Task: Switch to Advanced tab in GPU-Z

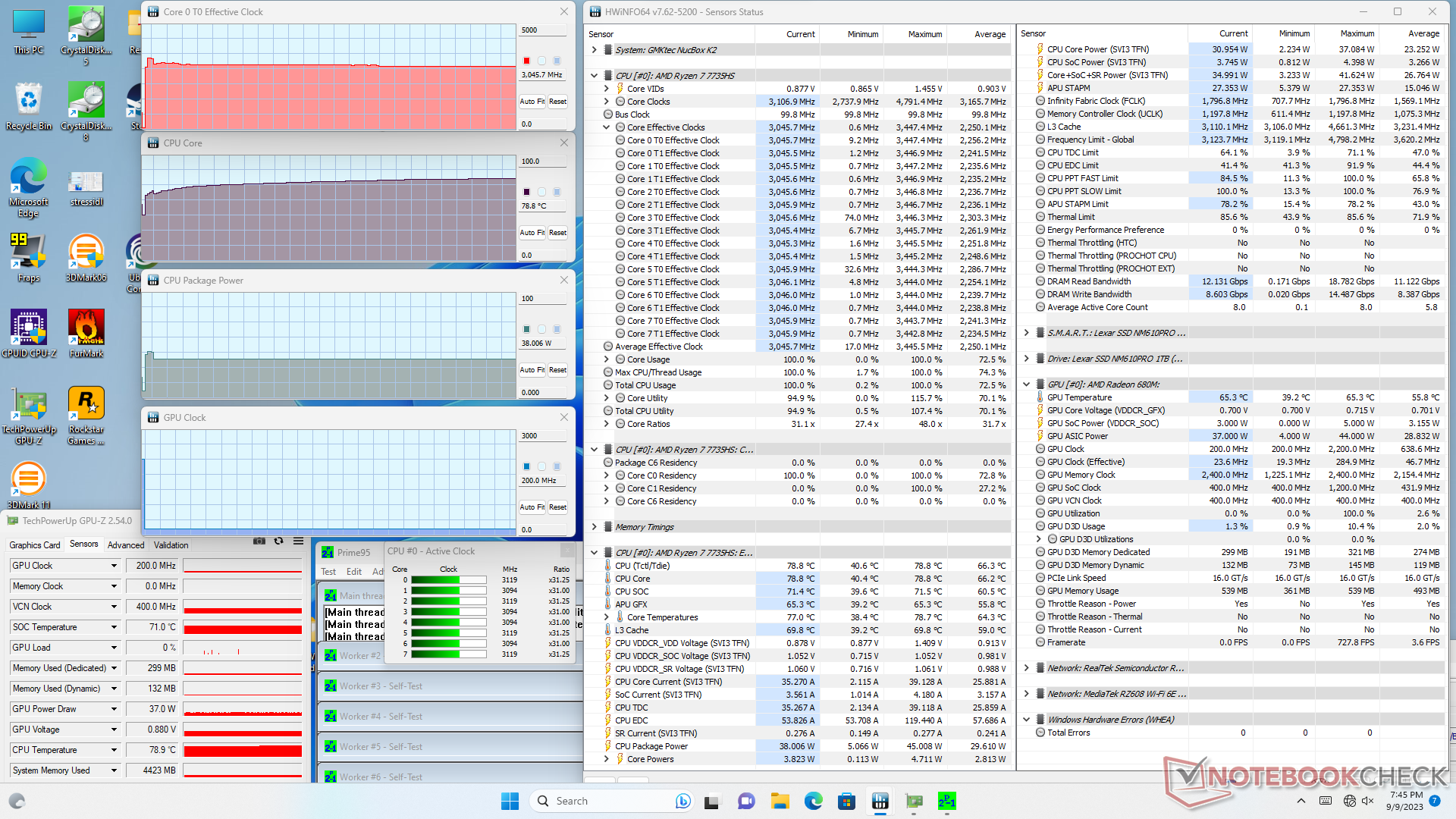Action: pyautogui.click(x=126, y=545)
